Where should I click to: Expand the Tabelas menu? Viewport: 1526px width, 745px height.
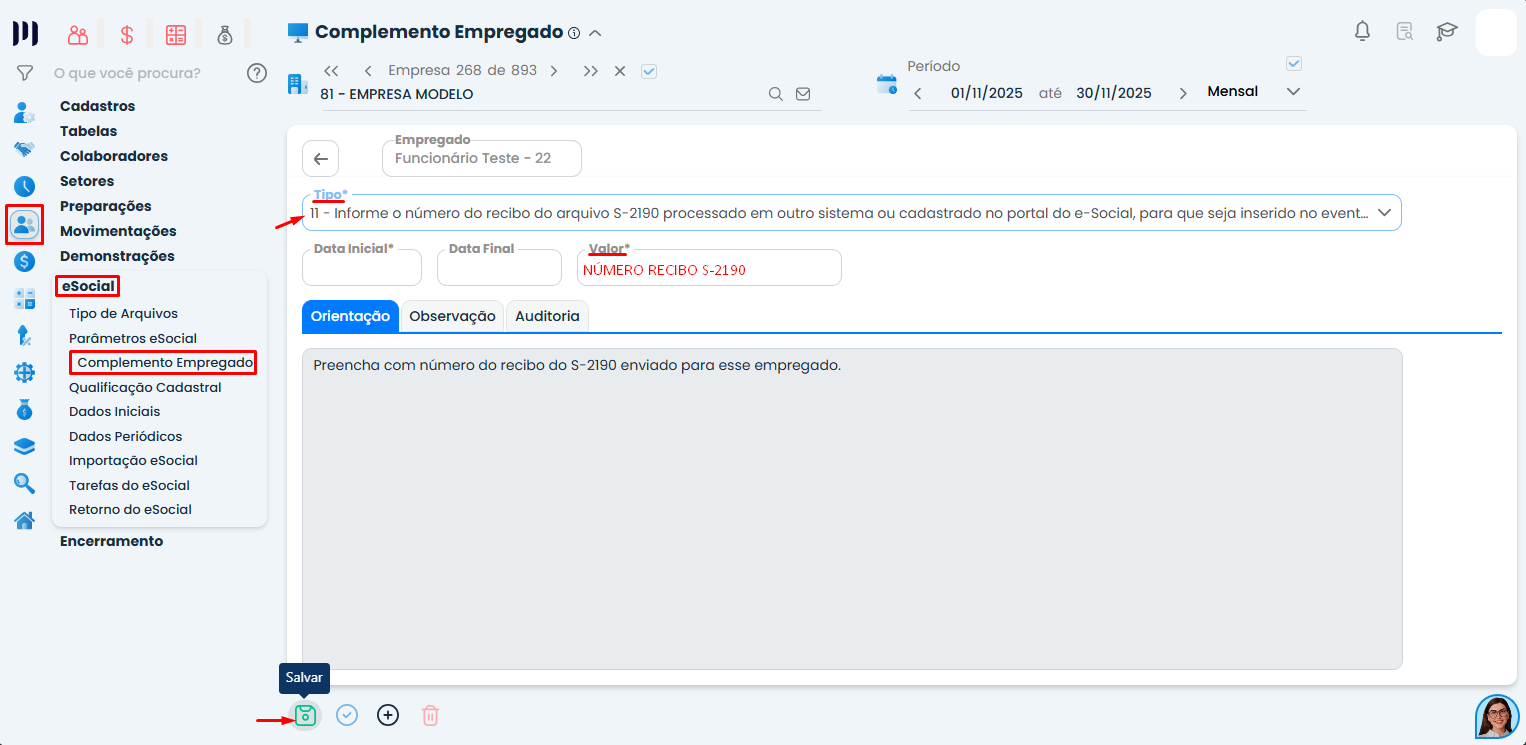point(88,131)
